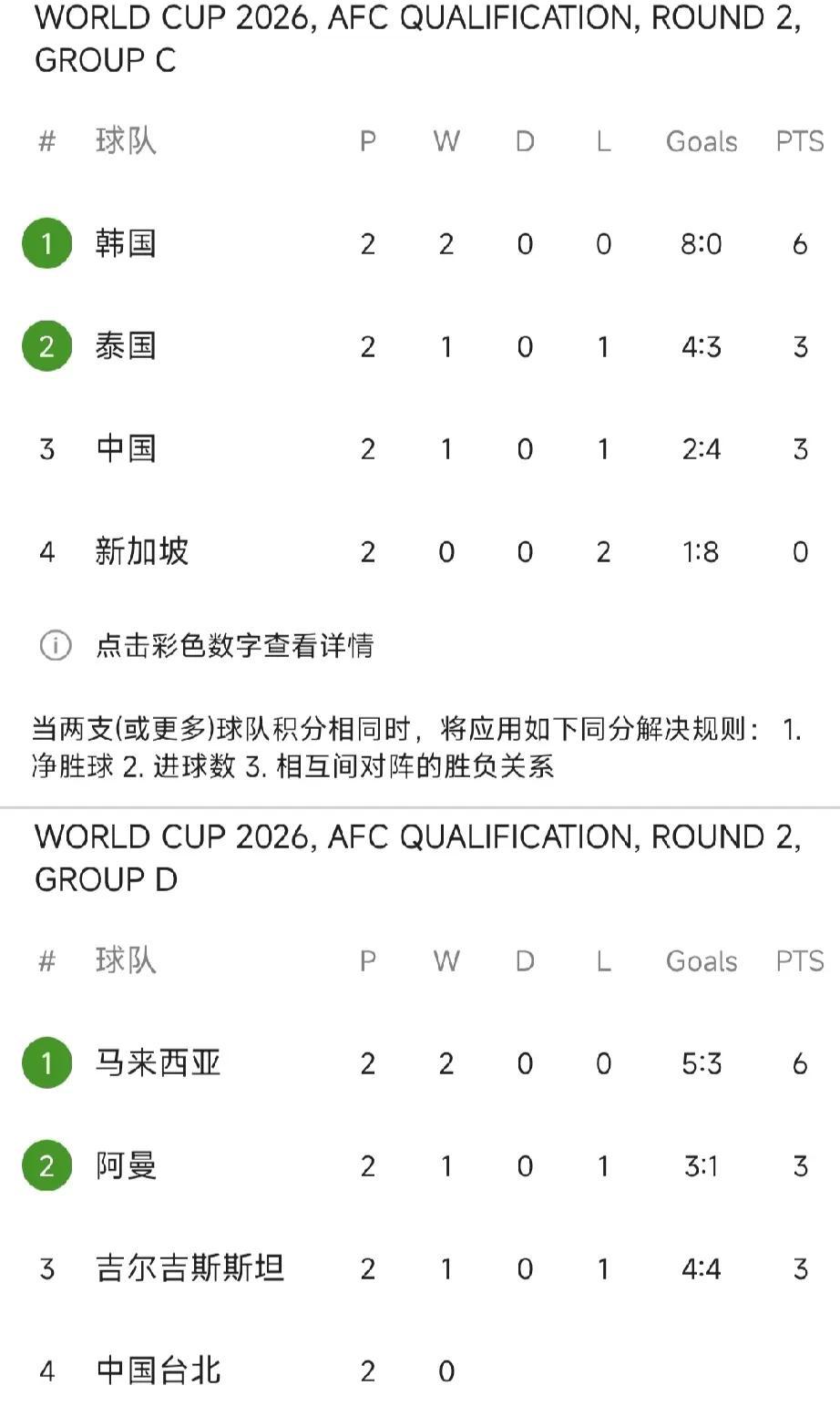
Task: Tap green rank 1 badge for 马来西亚
Action: 46,1062
